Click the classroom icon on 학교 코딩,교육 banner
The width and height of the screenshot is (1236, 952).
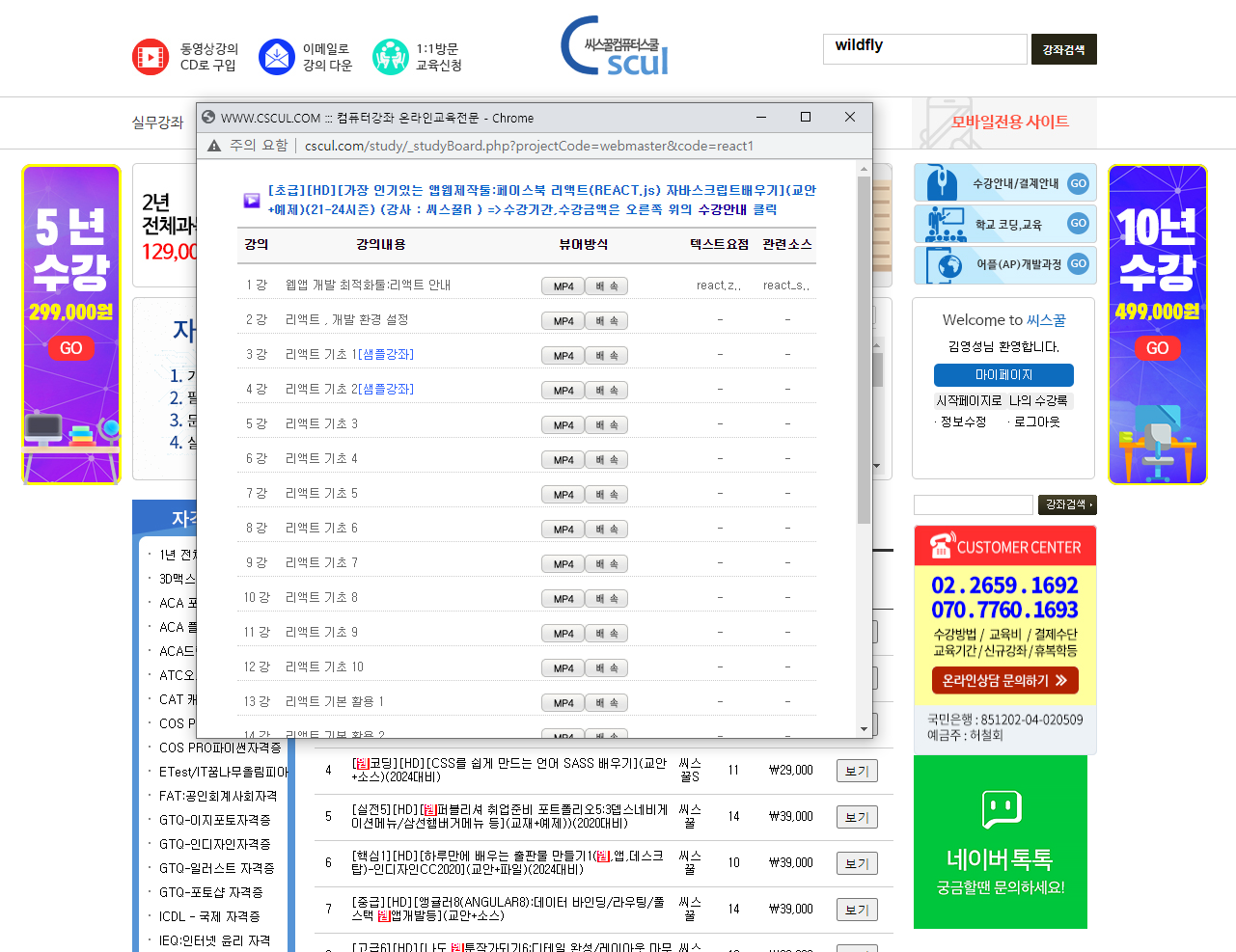pos(946,224)
